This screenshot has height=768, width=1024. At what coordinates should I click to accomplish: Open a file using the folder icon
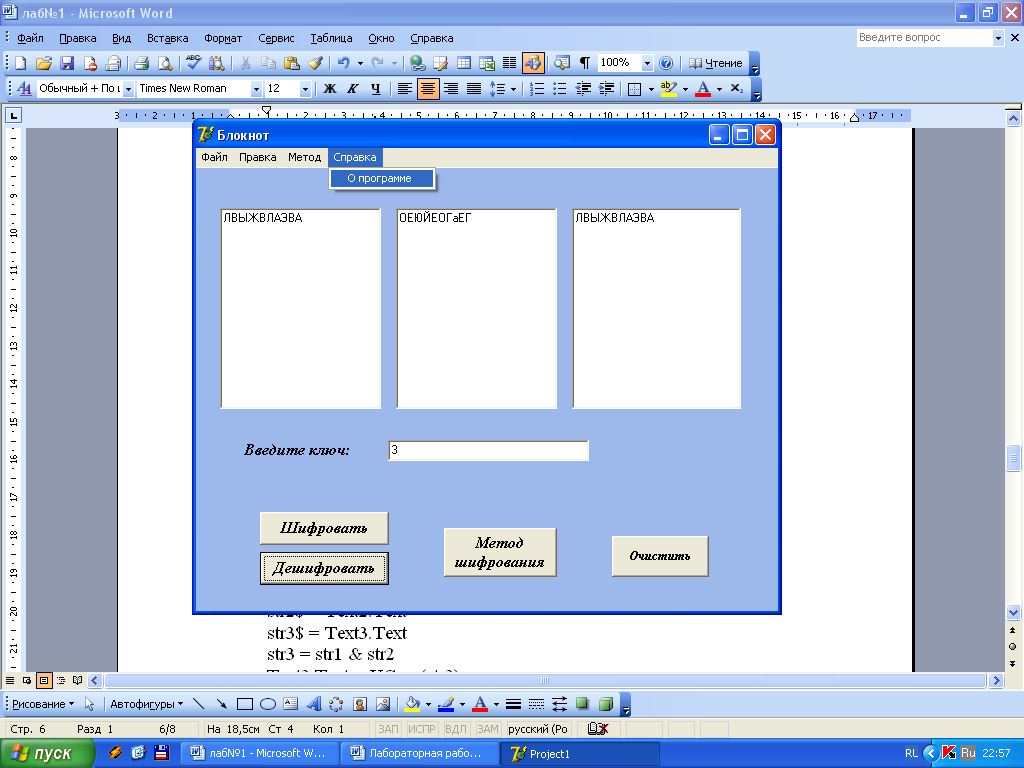click(x=44, y=63)
